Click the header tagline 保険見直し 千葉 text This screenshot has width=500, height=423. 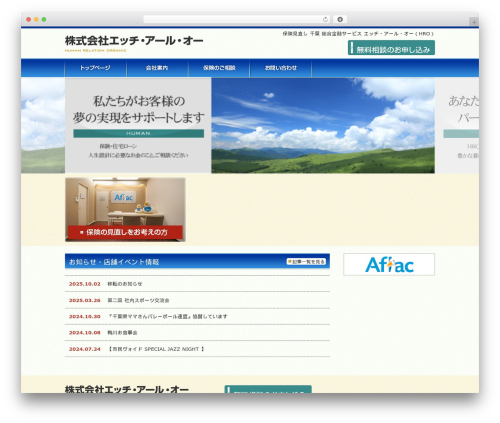tap(358, 34)
